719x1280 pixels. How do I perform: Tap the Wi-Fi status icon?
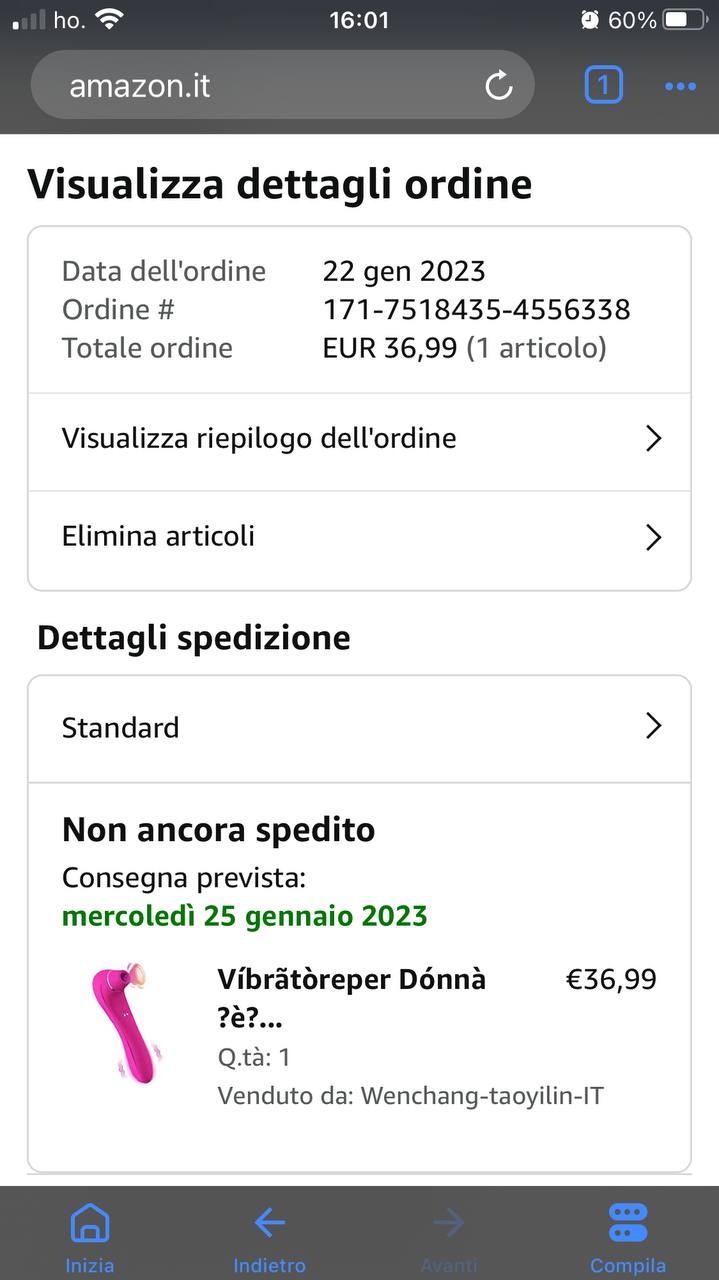pos(109,19)
